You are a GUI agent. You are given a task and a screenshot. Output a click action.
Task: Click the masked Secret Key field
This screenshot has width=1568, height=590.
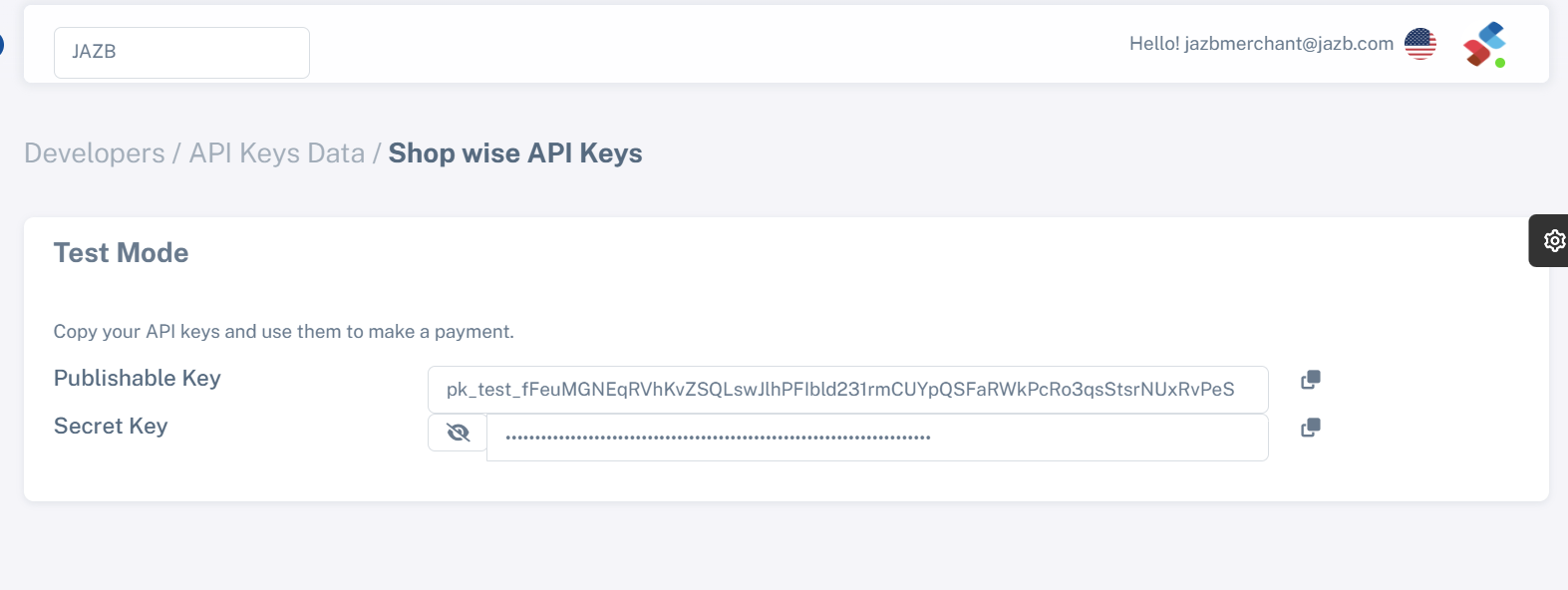click(877, 438)
